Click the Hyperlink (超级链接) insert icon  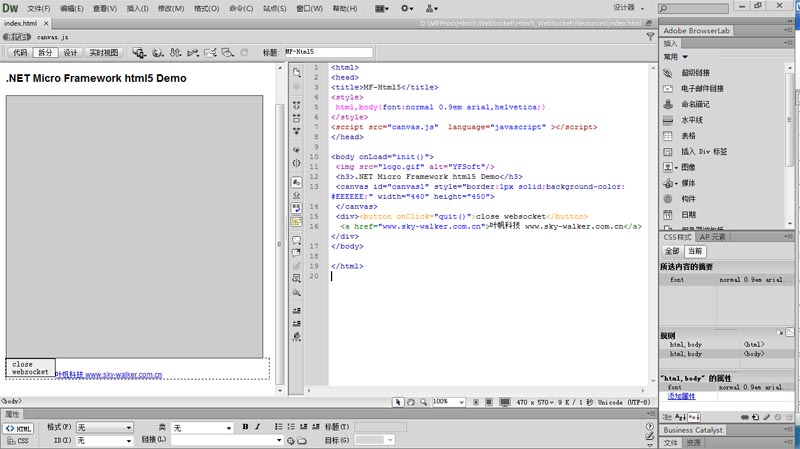(669, 72)
